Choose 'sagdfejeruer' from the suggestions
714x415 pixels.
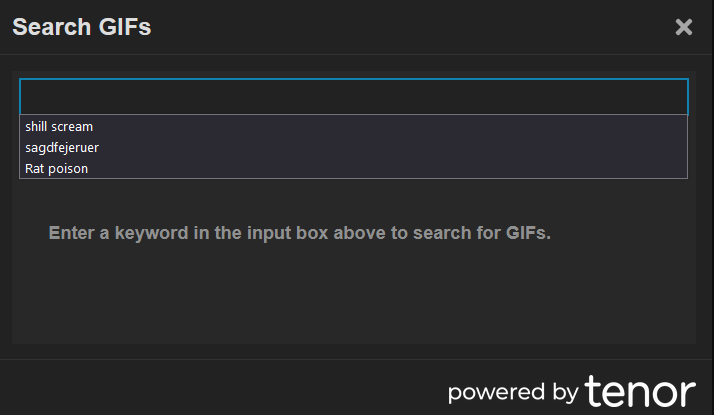[353, 148]
